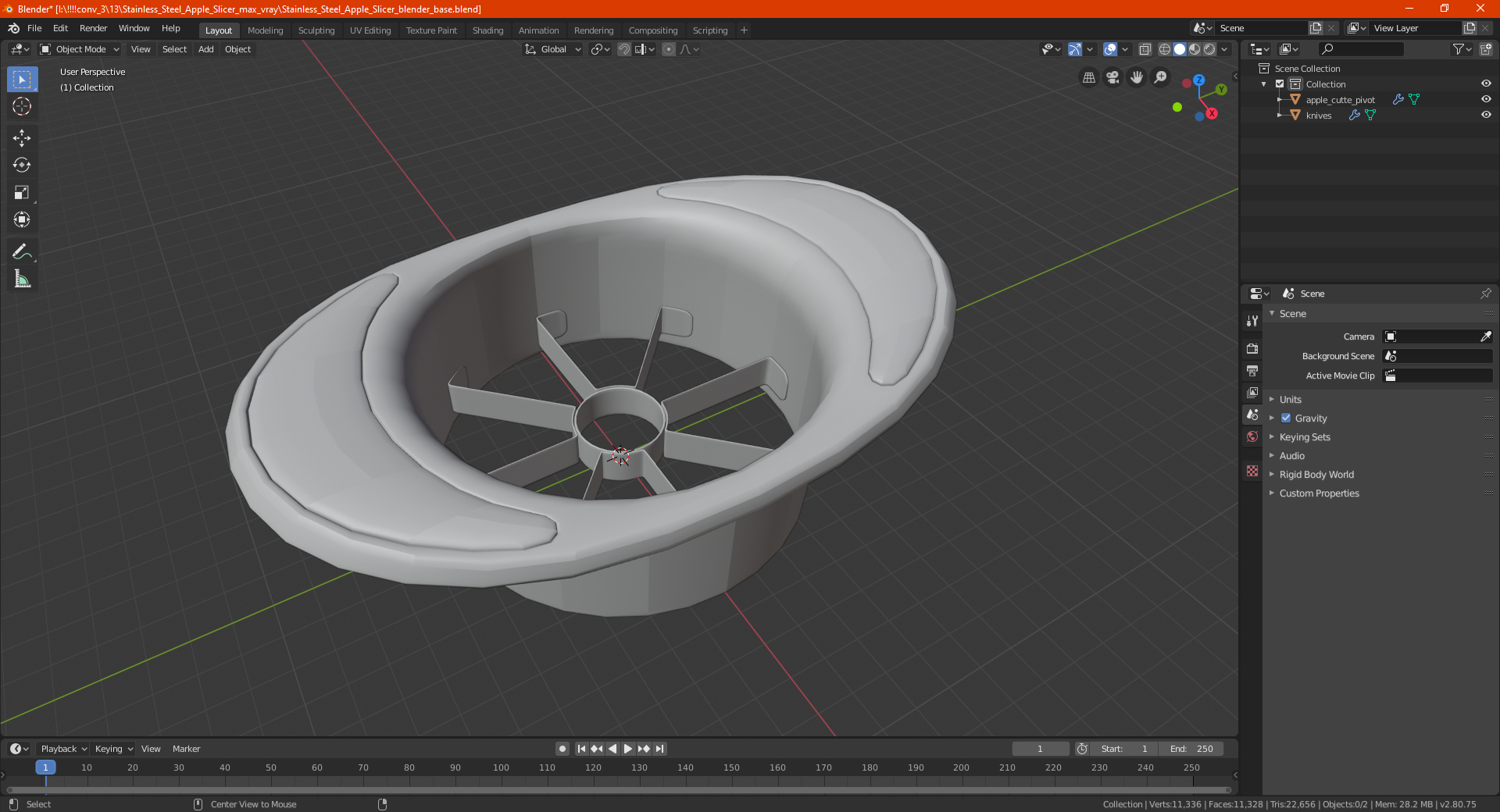The height and width of the screenshot is (812, 1500).
Task: Uncheck the Collection checkbox in outliner
Action: coord(1280,84)
